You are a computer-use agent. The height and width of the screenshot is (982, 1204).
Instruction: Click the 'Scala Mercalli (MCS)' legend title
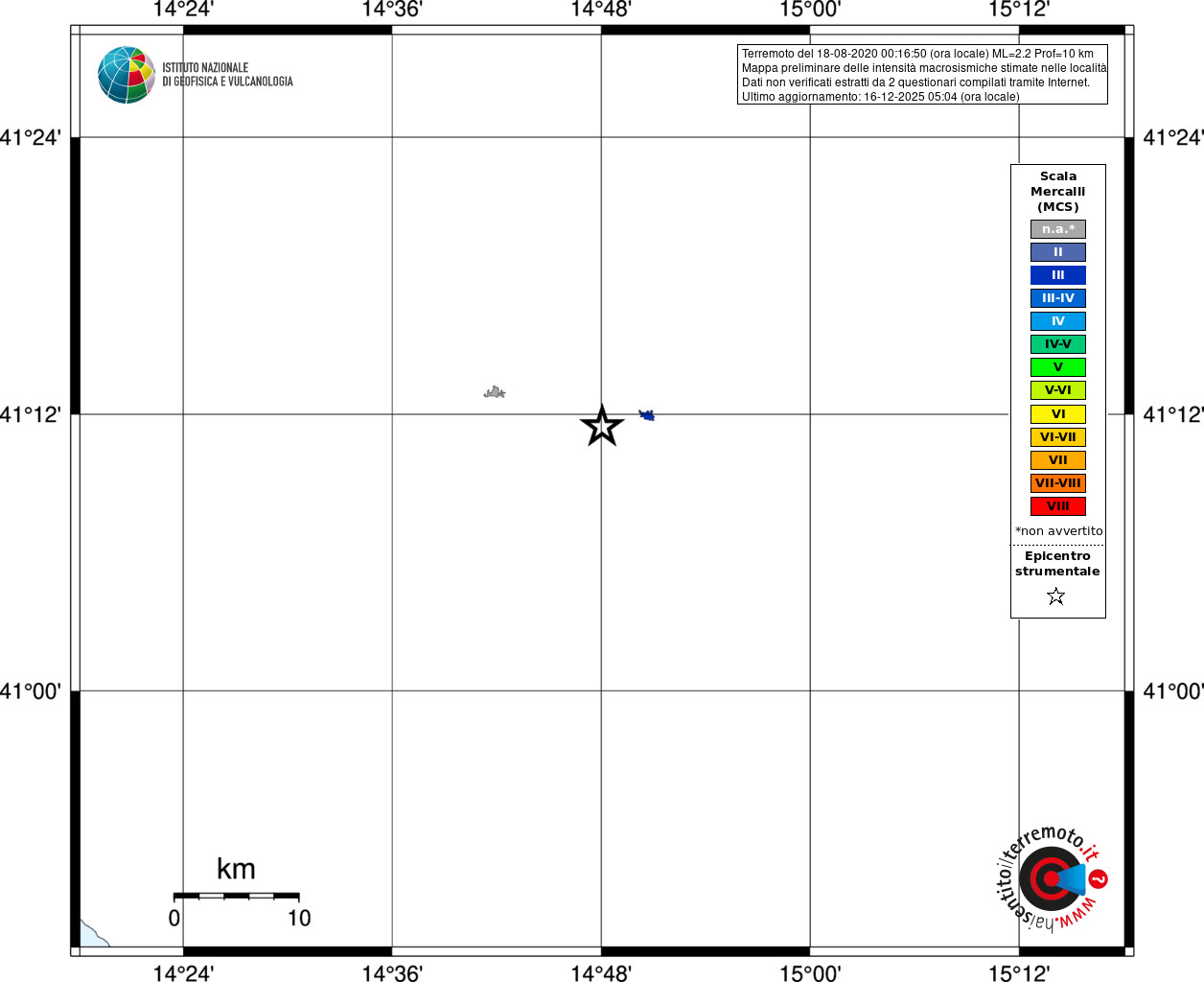[1058, 192]
